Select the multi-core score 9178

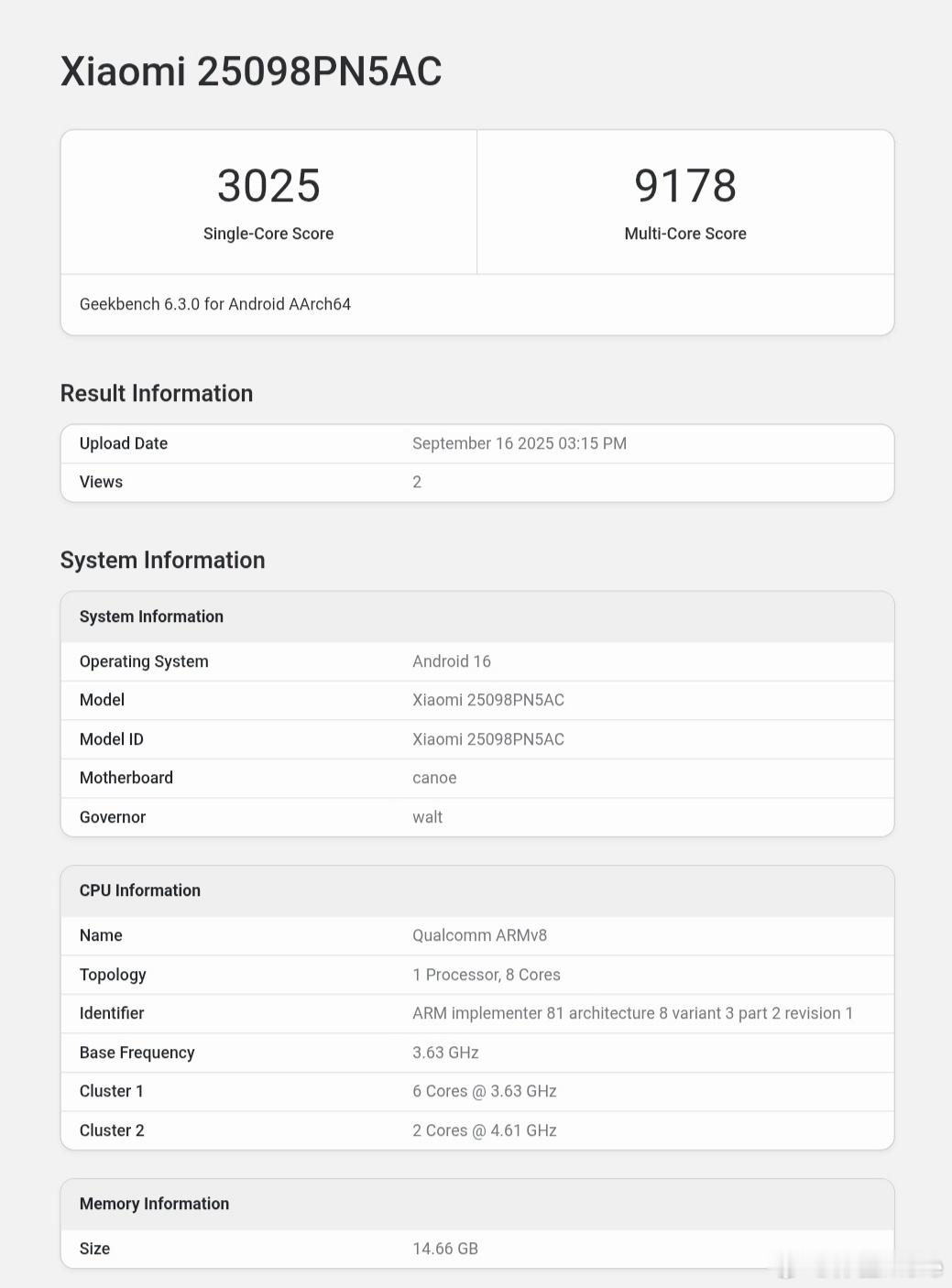(685, 185)
